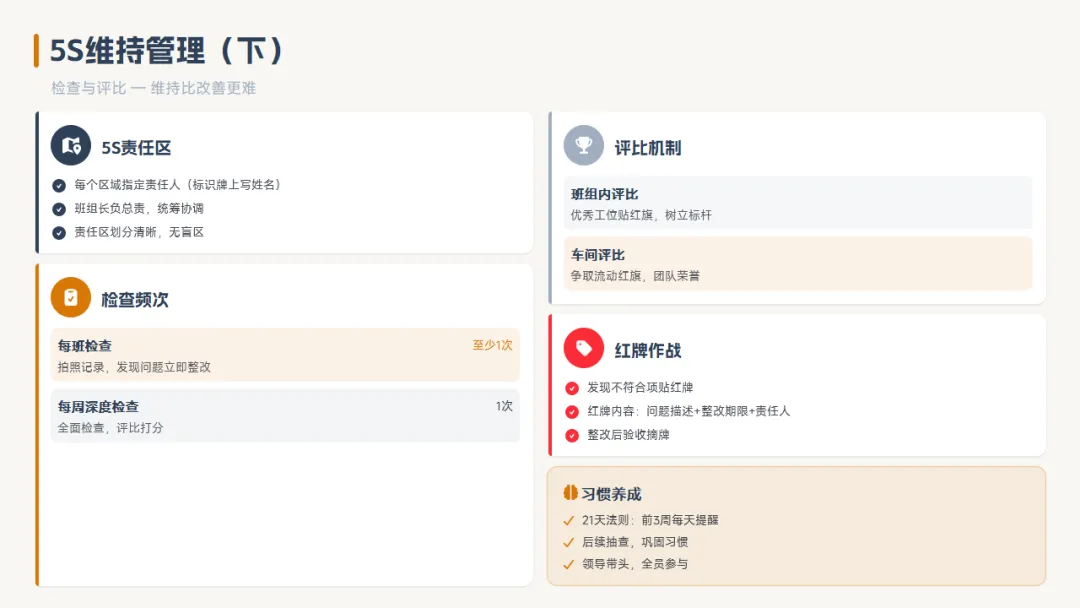This screenshot has height=608, width=1080.
Task: Click red checkmark beside 发现不符合项贴红牌
Action: point(572,388)
